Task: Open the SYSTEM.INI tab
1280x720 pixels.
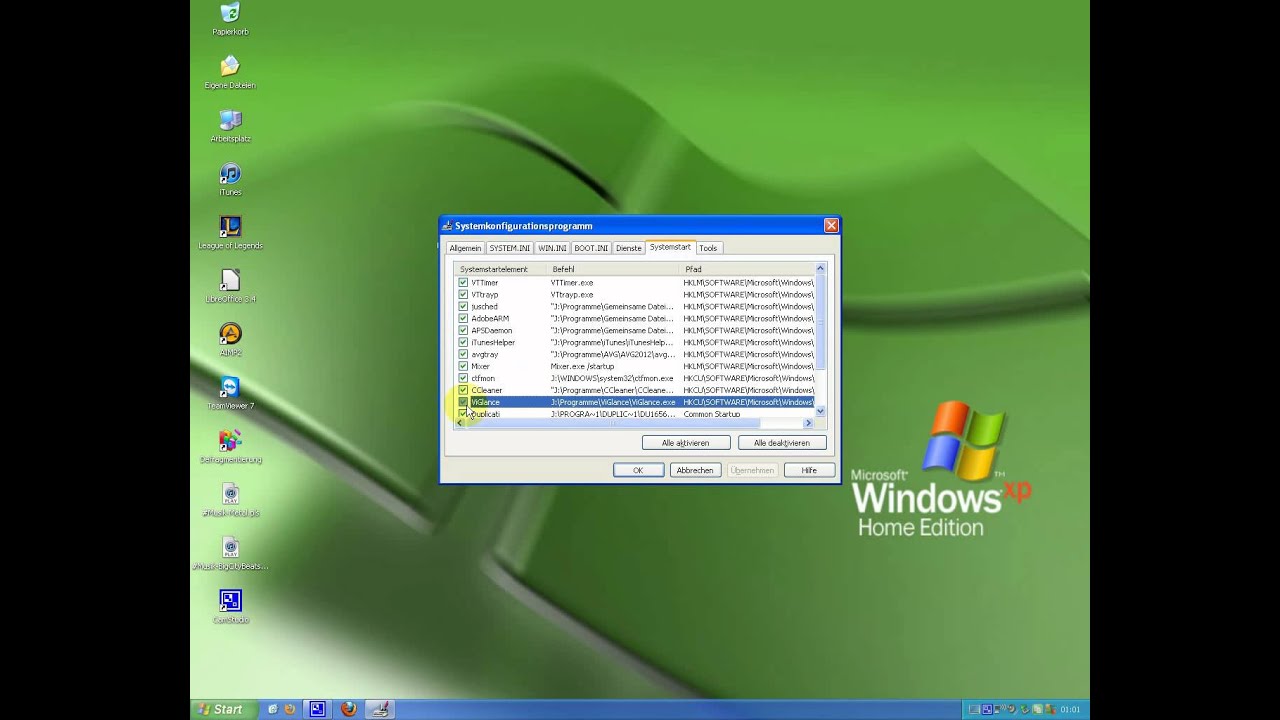Action: coord(509,248)
